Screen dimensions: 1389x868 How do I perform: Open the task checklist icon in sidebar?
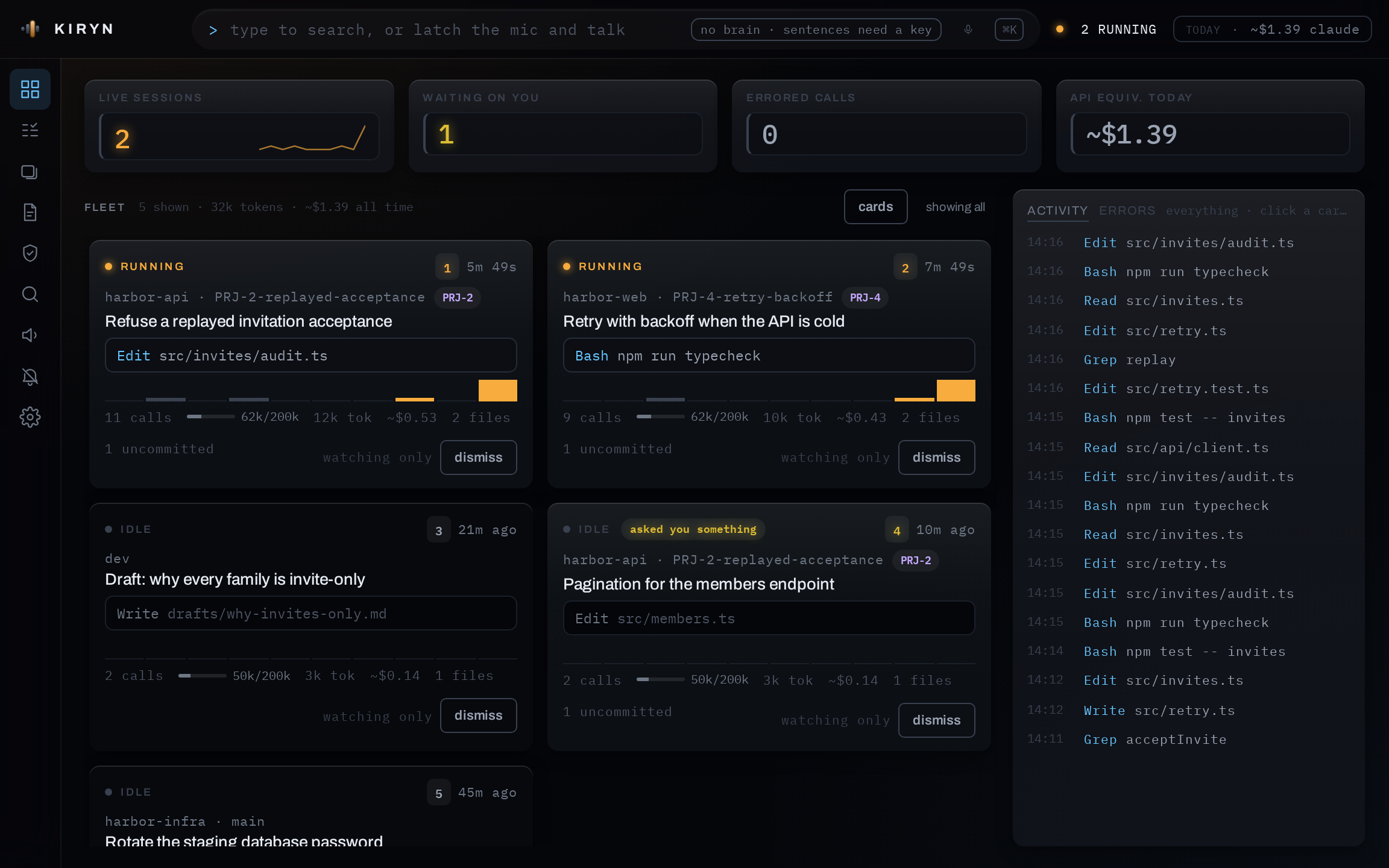tap(30, 130)
